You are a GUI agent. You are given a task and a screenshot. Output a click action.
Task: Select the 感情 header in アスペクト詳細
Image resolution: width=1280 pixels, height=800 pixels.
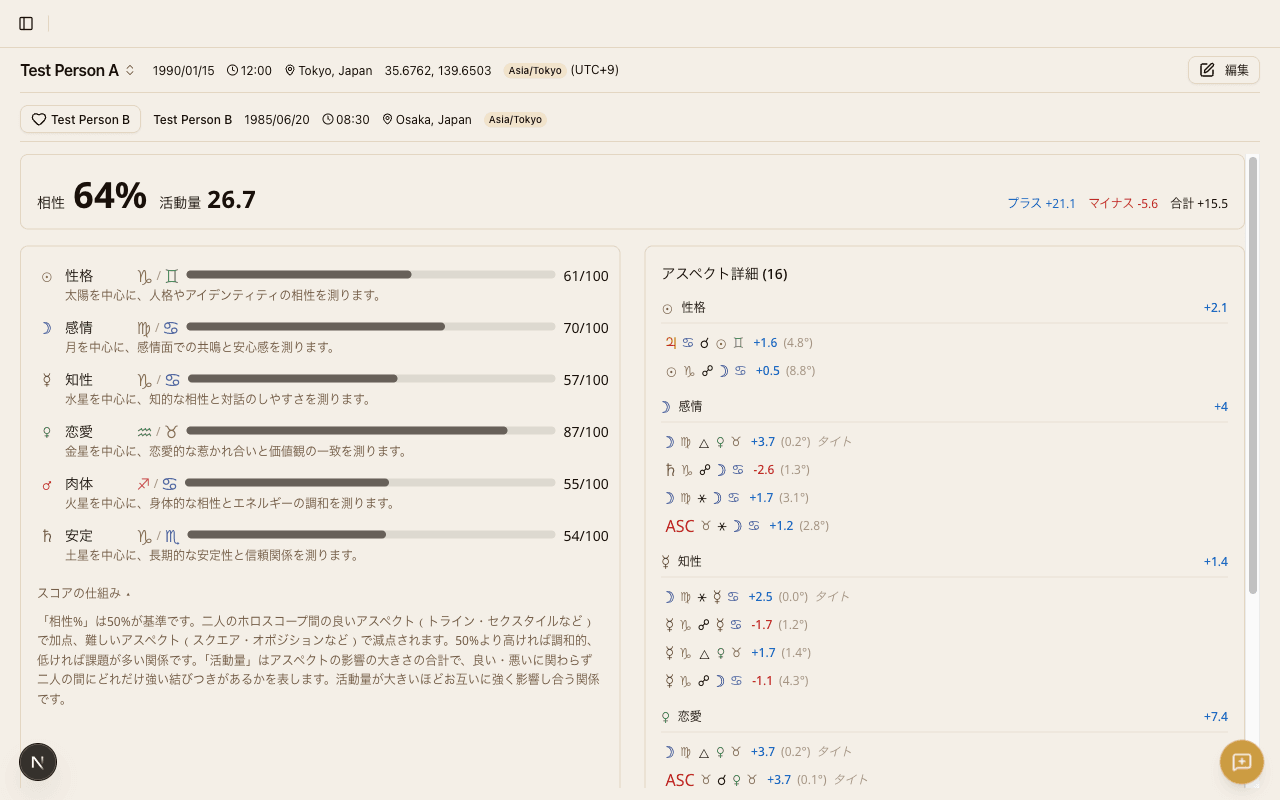pyautogui.click(x=689, y=406)
